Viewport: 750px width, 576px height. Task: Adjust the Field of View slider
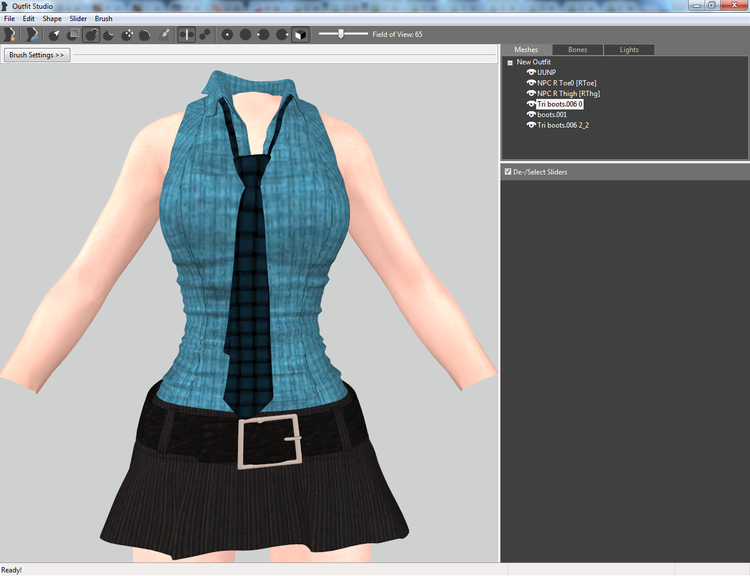343,34
